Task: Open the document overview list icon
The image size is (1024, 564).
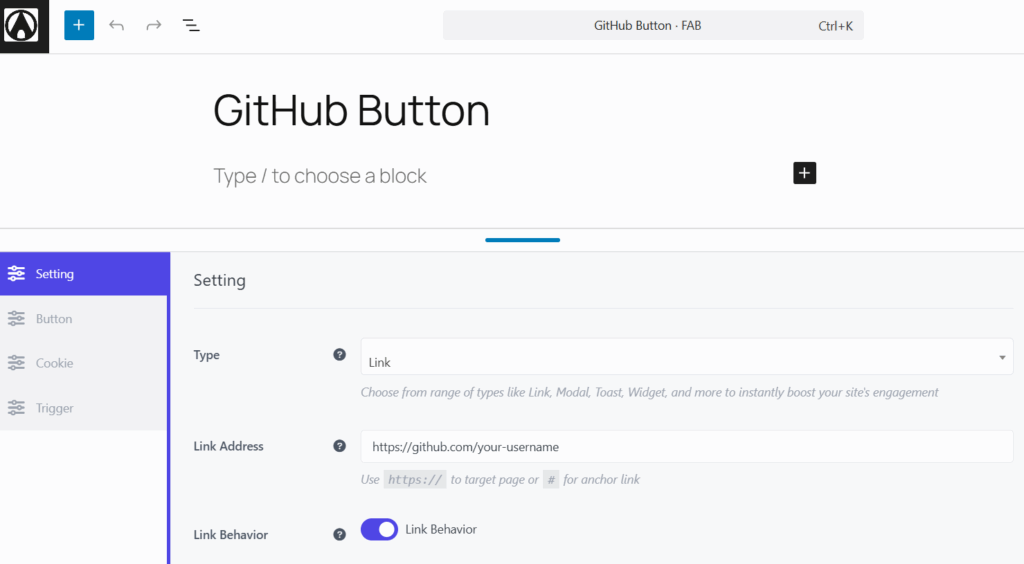Action: 191,25
